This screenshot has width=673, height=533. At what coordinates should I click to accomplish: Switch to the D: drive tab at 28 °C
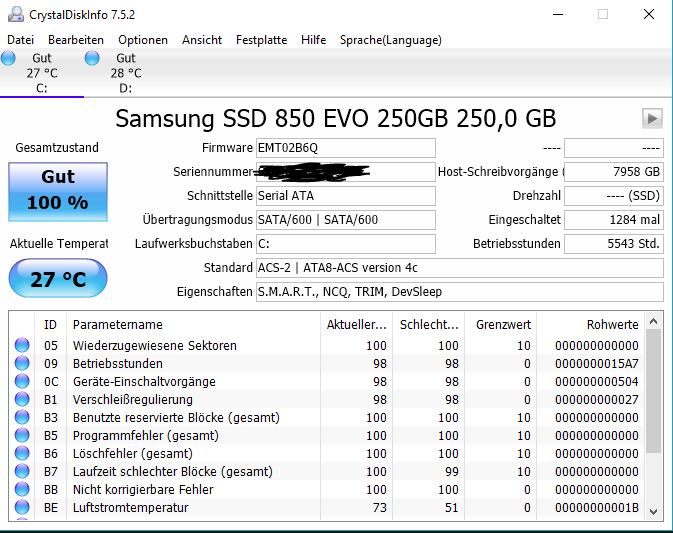[125, 73]
